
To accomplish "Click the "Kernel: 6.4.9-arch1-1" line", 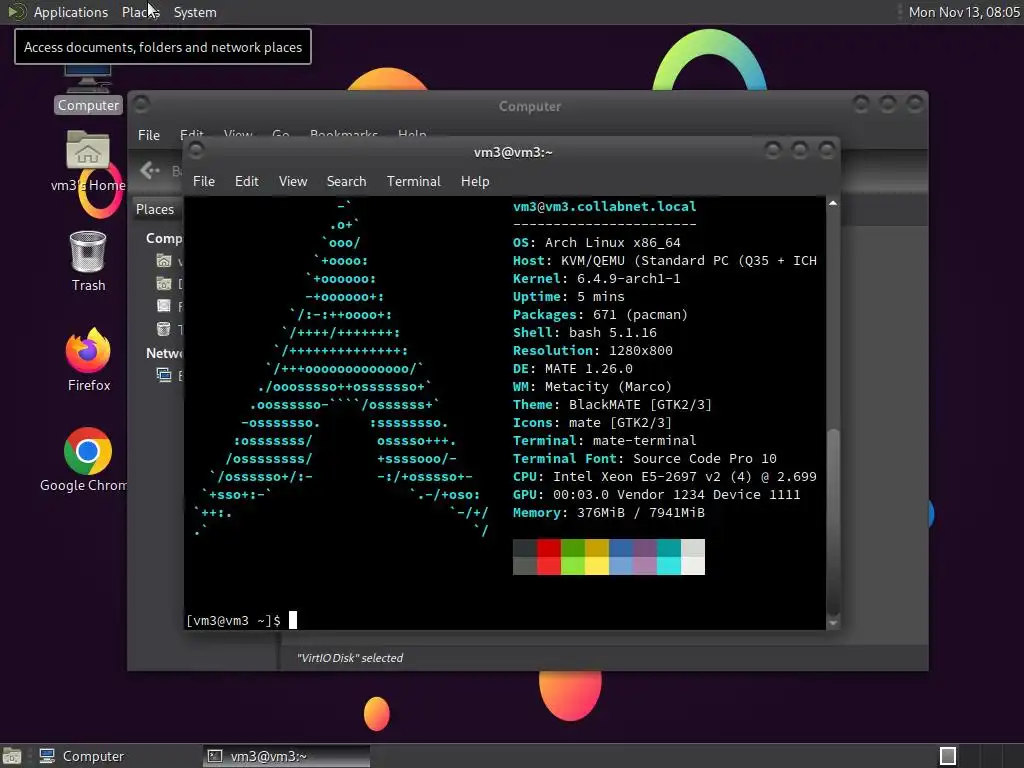I will point(596,278).
